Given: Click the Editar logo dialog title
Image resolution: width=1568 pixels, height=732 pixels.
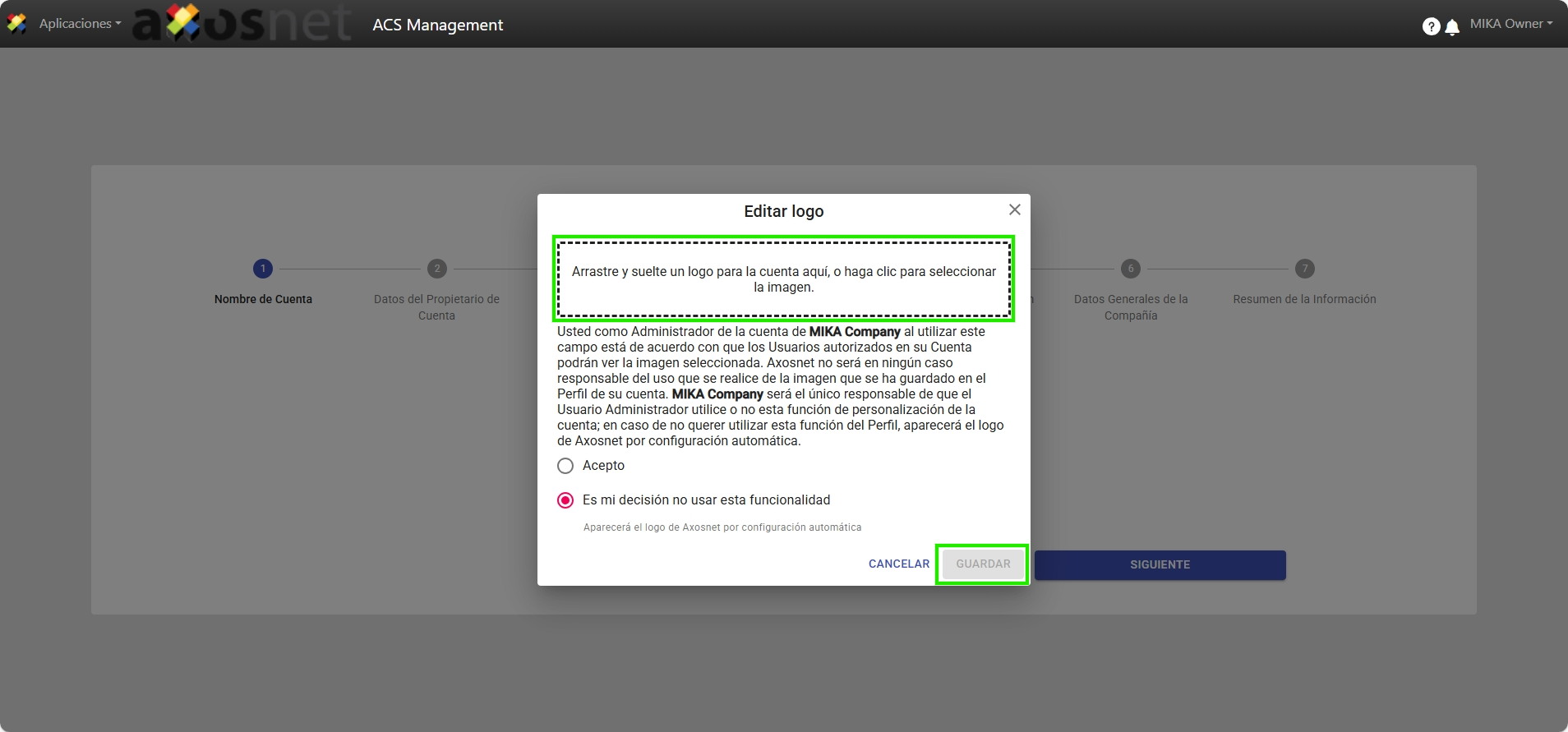Looking at the screenshot, I should (784, 211).
